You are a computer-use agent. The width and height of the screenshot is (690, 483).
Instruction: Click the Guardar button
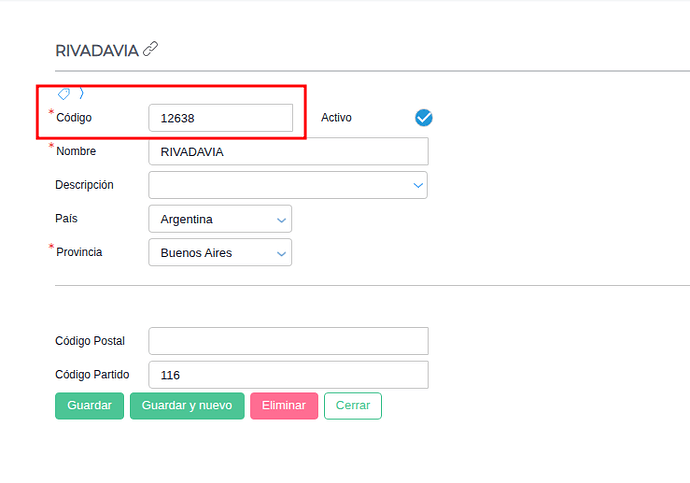tap(89, 406)
